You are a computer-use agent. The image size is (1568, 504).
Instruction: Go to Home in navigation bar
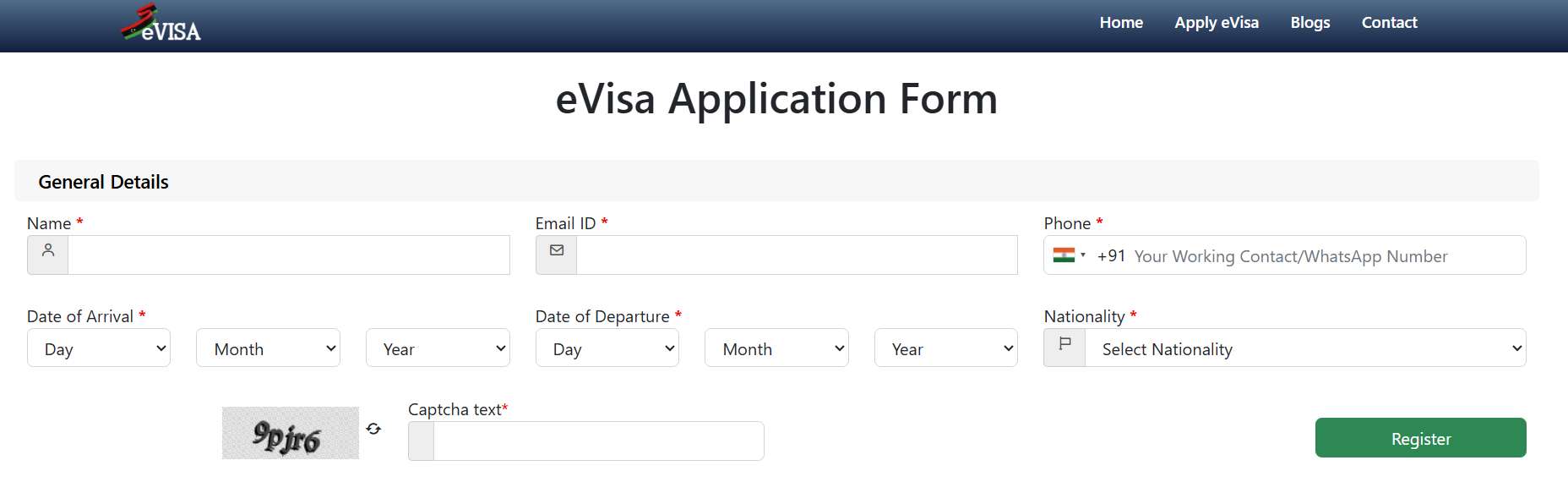[1121, 23]
